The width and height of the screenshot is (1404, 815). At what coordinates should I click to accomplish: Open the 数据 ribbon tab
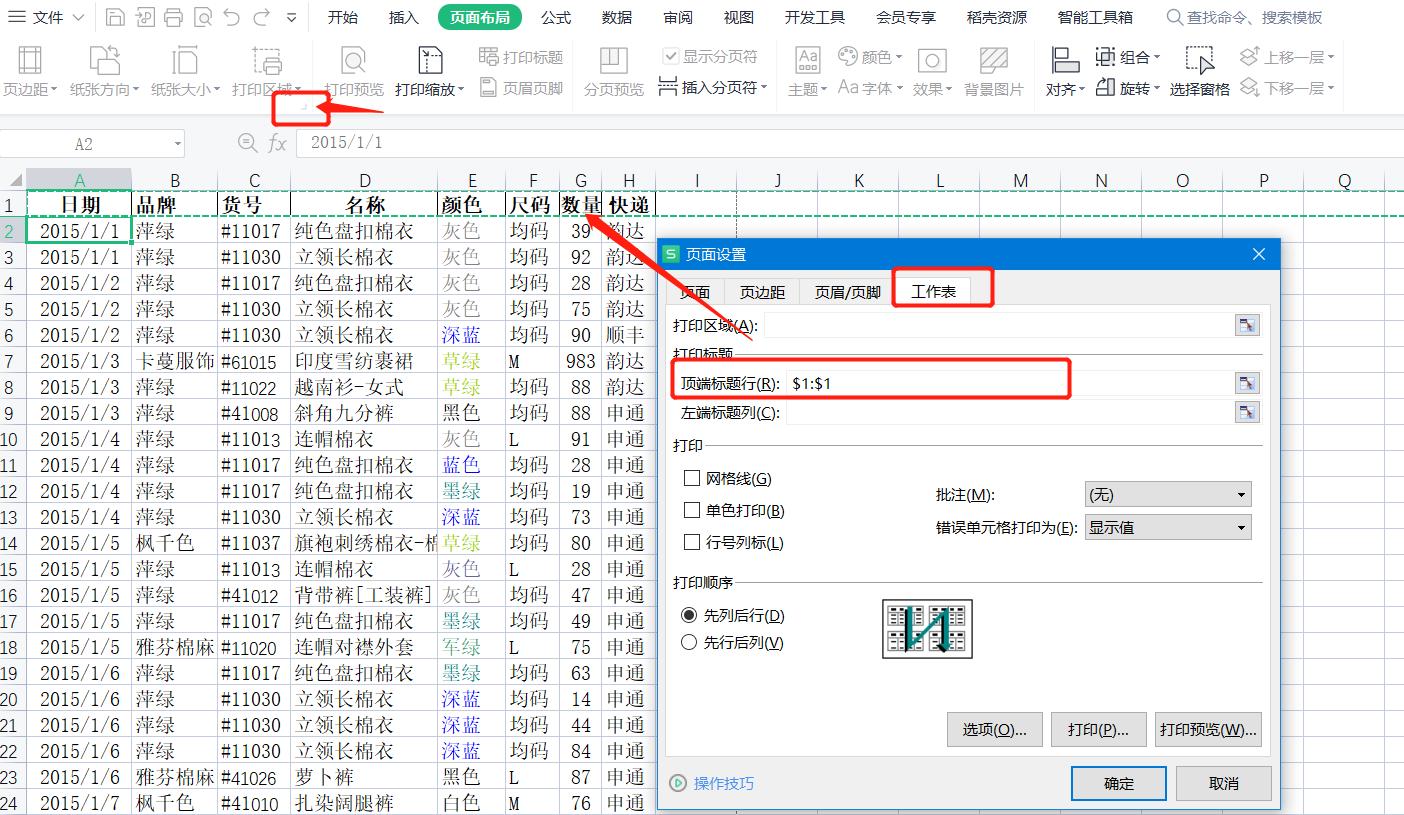[617, 16]
